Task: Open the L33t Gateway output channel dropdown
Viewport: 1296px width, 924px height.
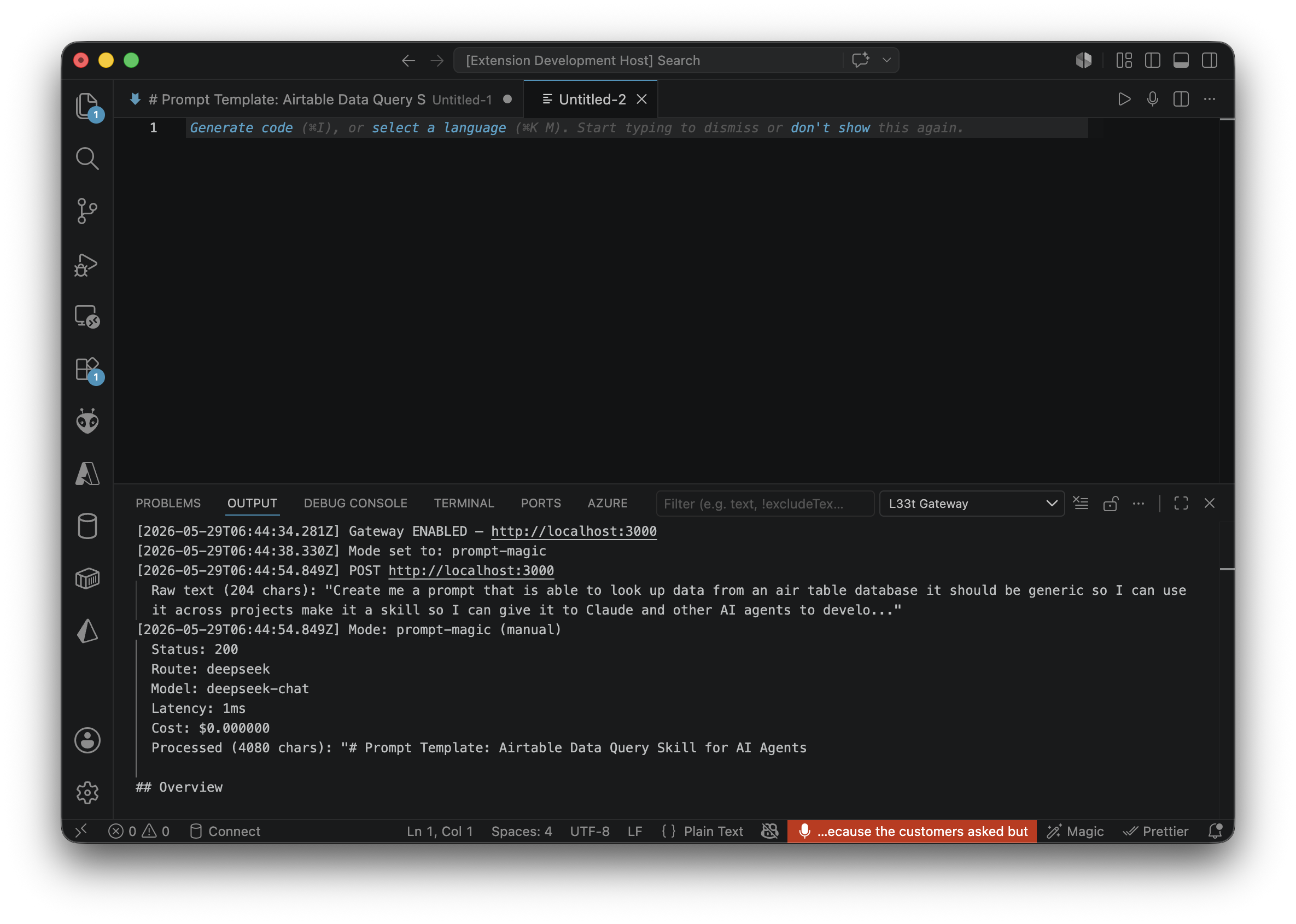Action: pos(972,504)
